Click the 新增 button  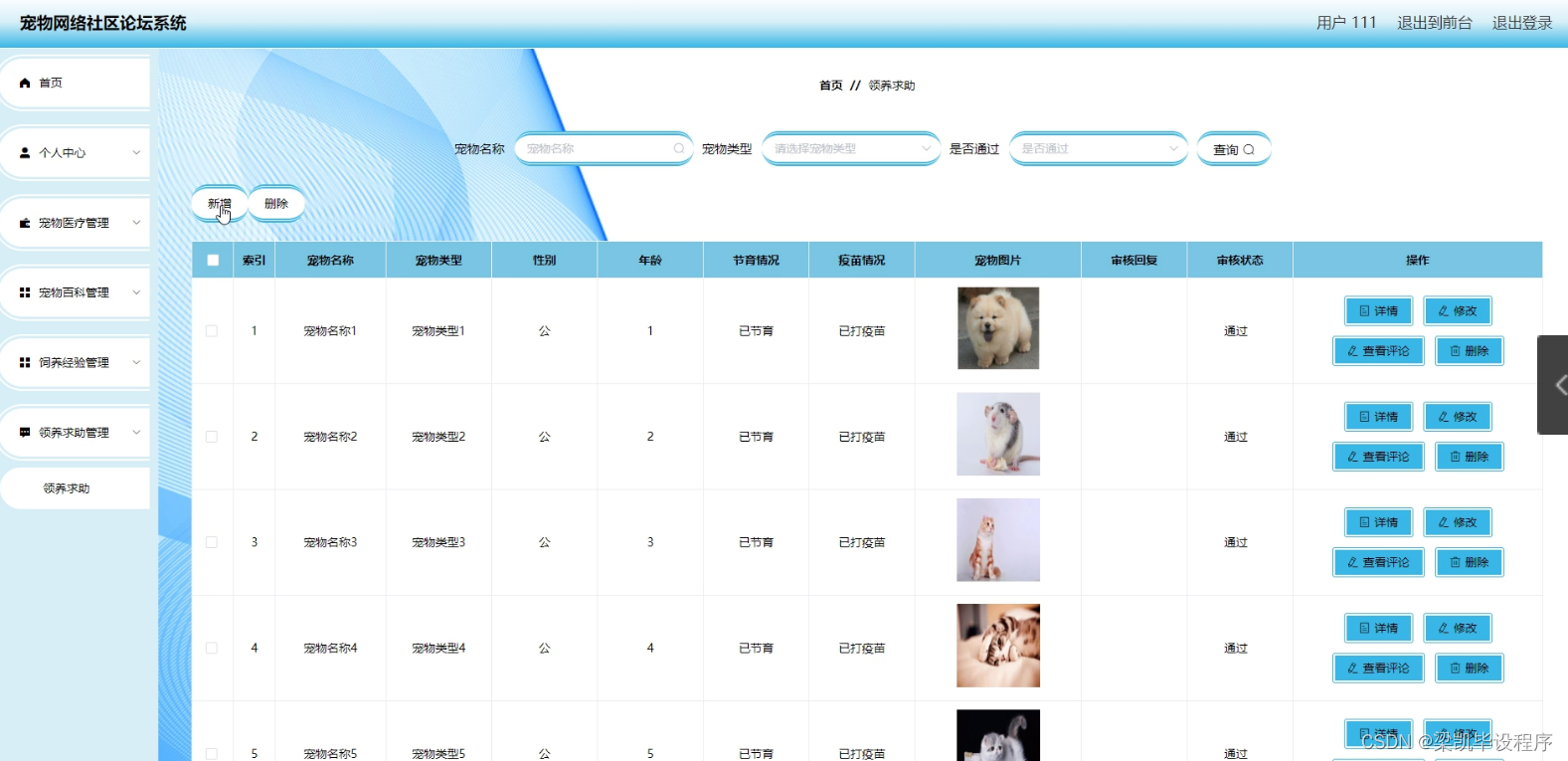tap(220, 204)
